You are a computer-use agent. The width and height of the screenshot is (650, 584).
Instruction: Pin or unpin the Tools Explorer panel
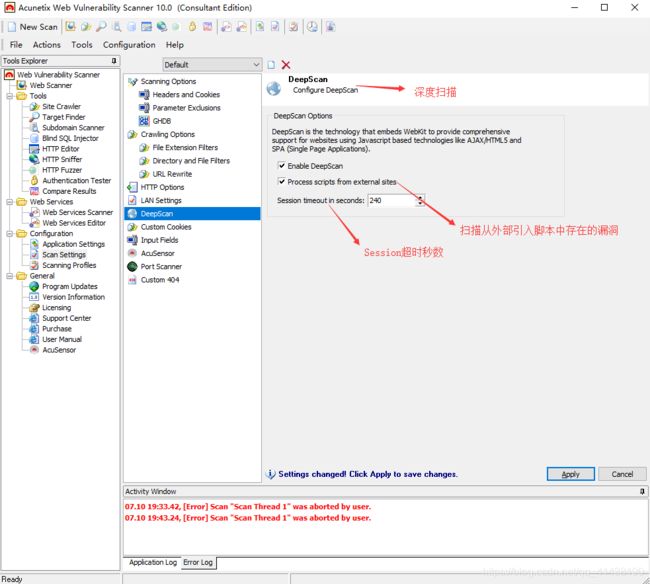pos(114,61)
